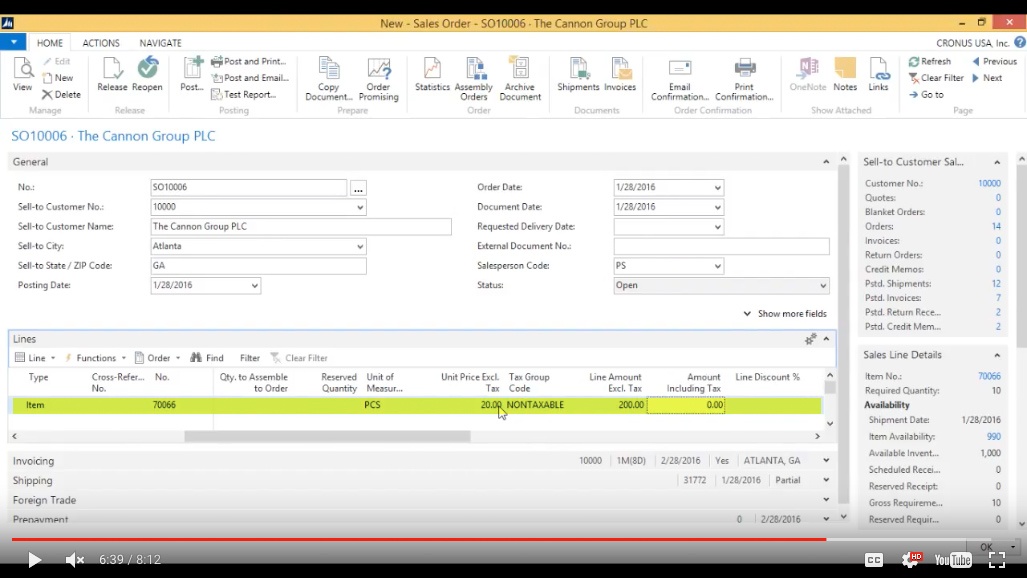The width and height of the screenshot is (1027, 578).
Task: Toggle closed captions
Action: click(x=874, y=560)
